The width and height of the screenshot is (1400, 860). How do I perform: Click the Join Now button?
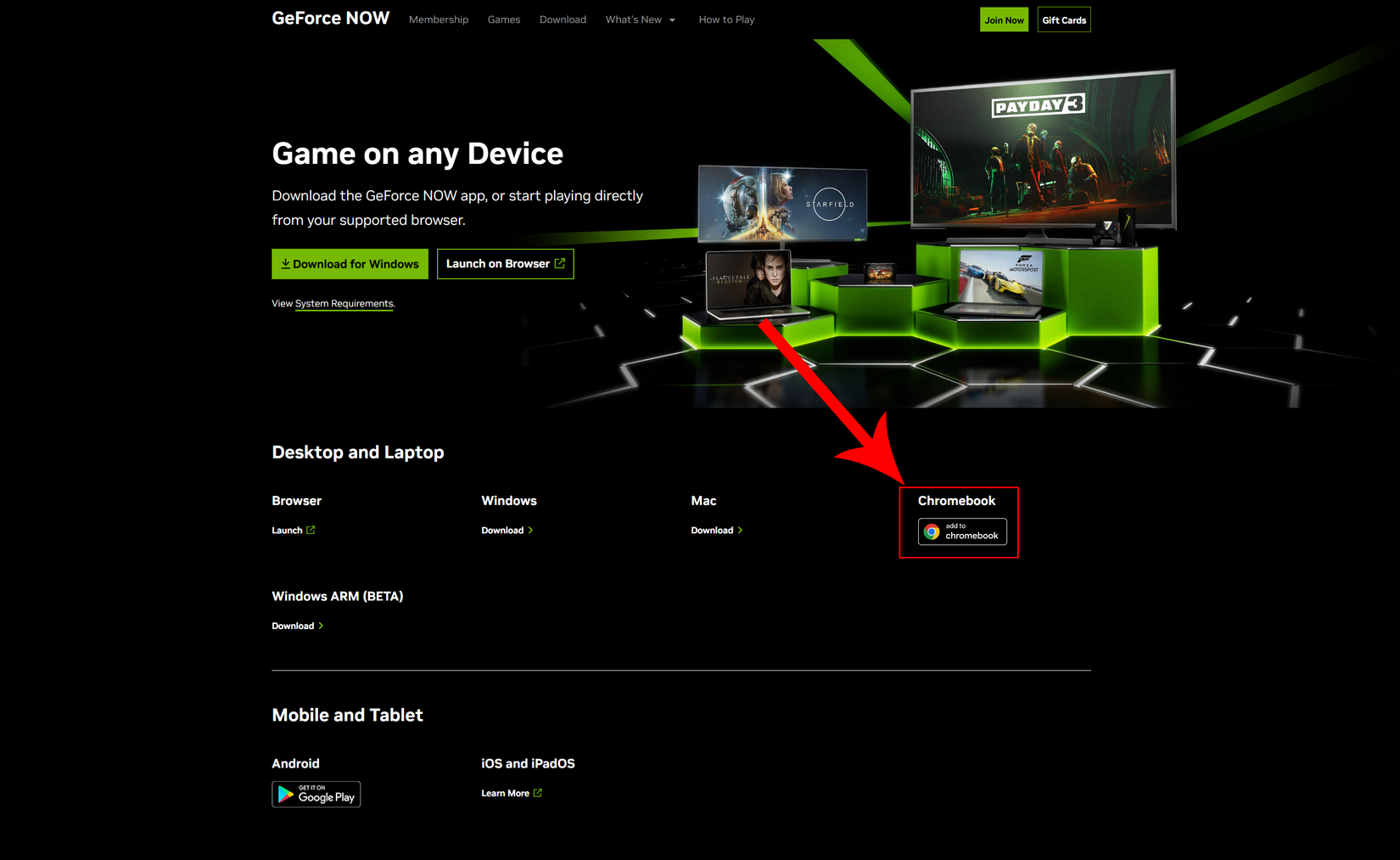click(1004, 19)
